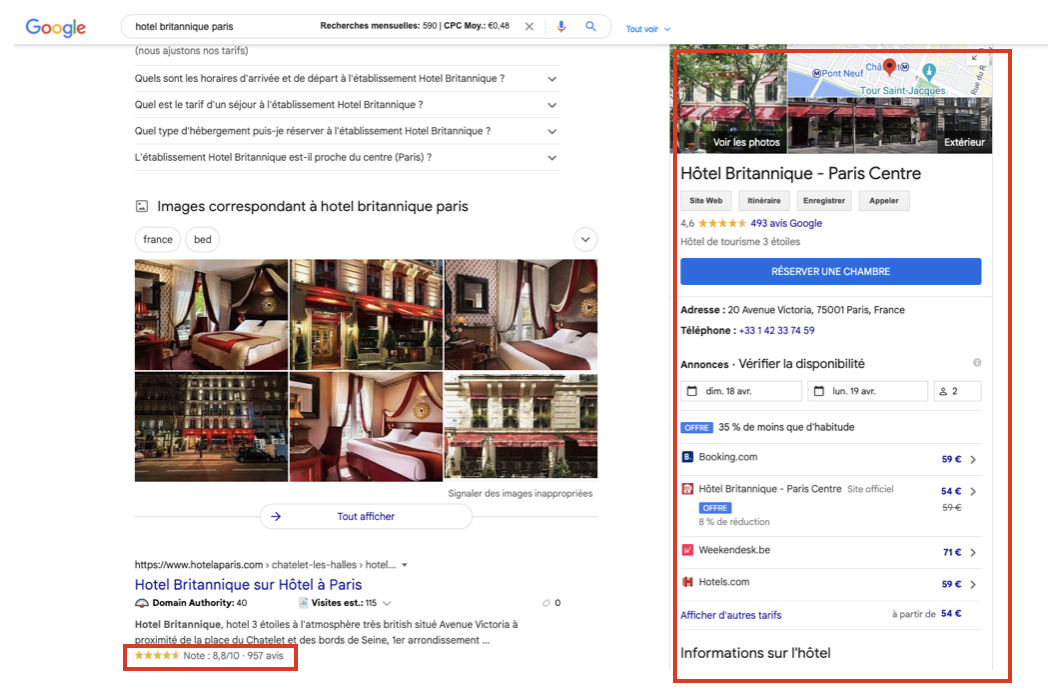Start voice search via microphone icon
Viewport: 1048px width, 690px height.
(x=561, y=27)
